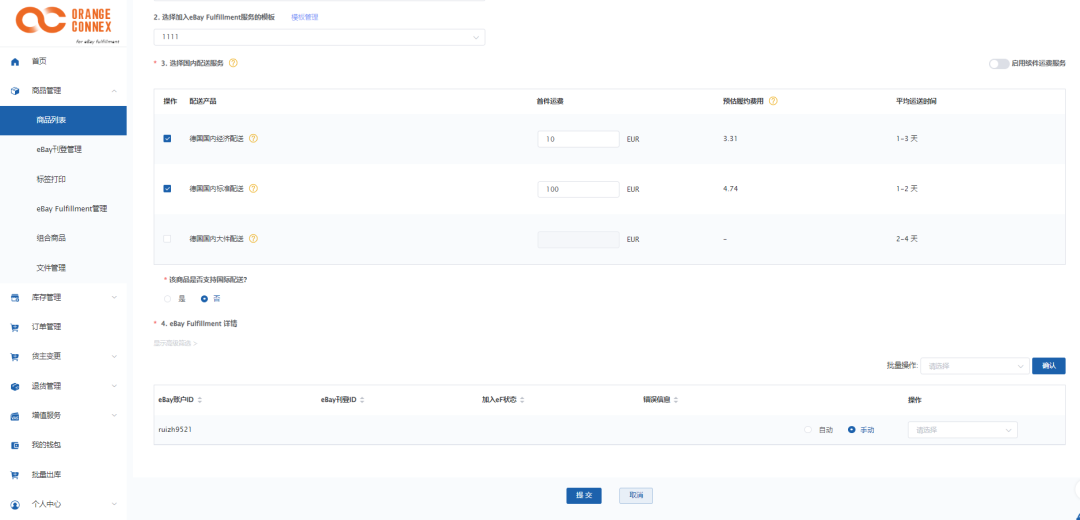Click the box icon beside 商品管理
Screen dimensions: 1080x520
(x=15, y=91)
